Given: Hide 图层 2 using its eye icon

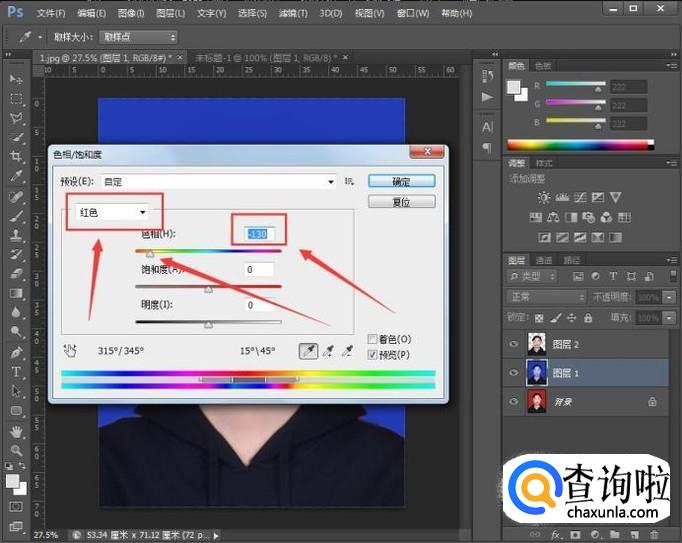Looking at the screenshot, I should pos(514,344).
